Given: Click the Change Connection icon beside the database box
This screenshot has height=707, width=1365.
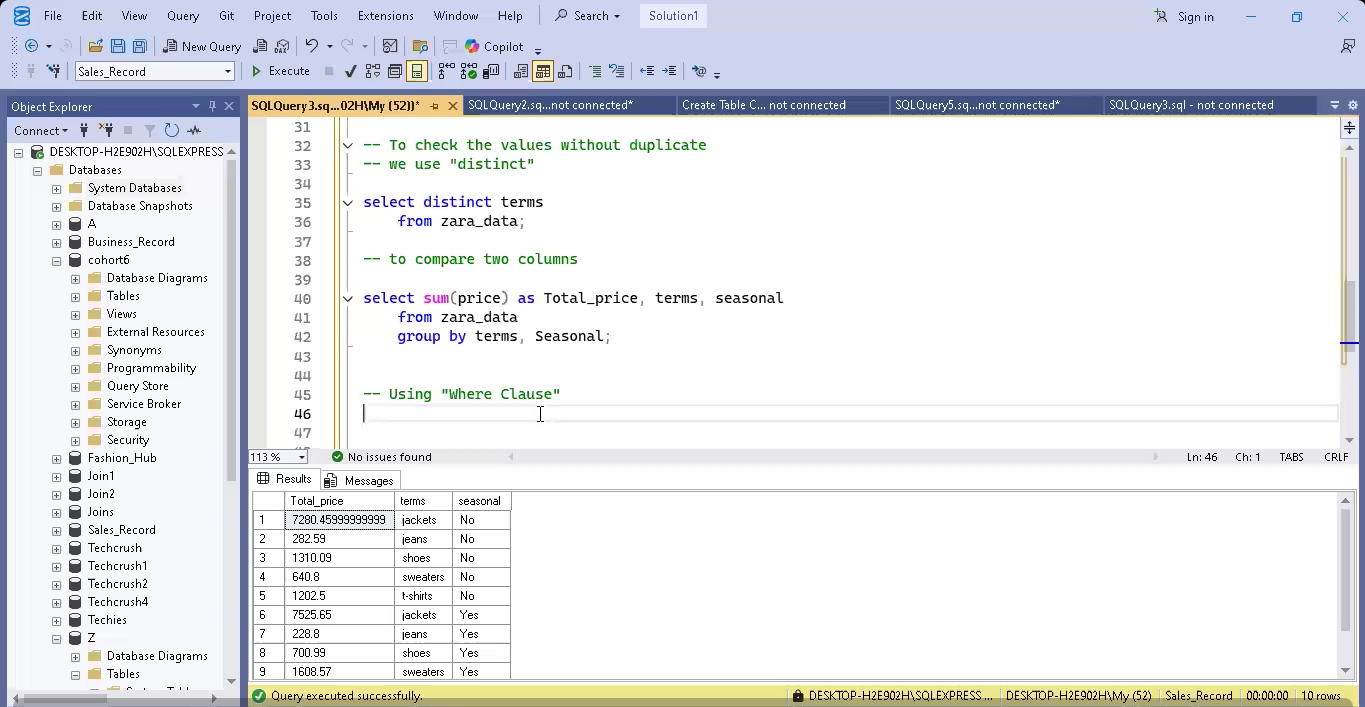Looking at the screenshot, I should [x=53, y=71].
